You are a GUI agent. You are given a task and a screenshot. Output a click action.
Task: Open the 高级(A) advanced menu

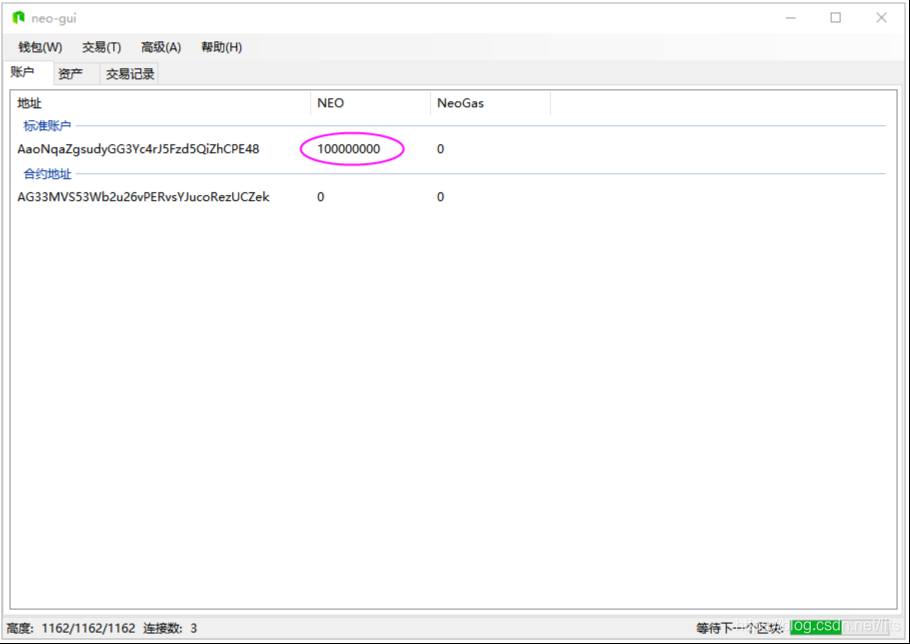coord(161,47)
